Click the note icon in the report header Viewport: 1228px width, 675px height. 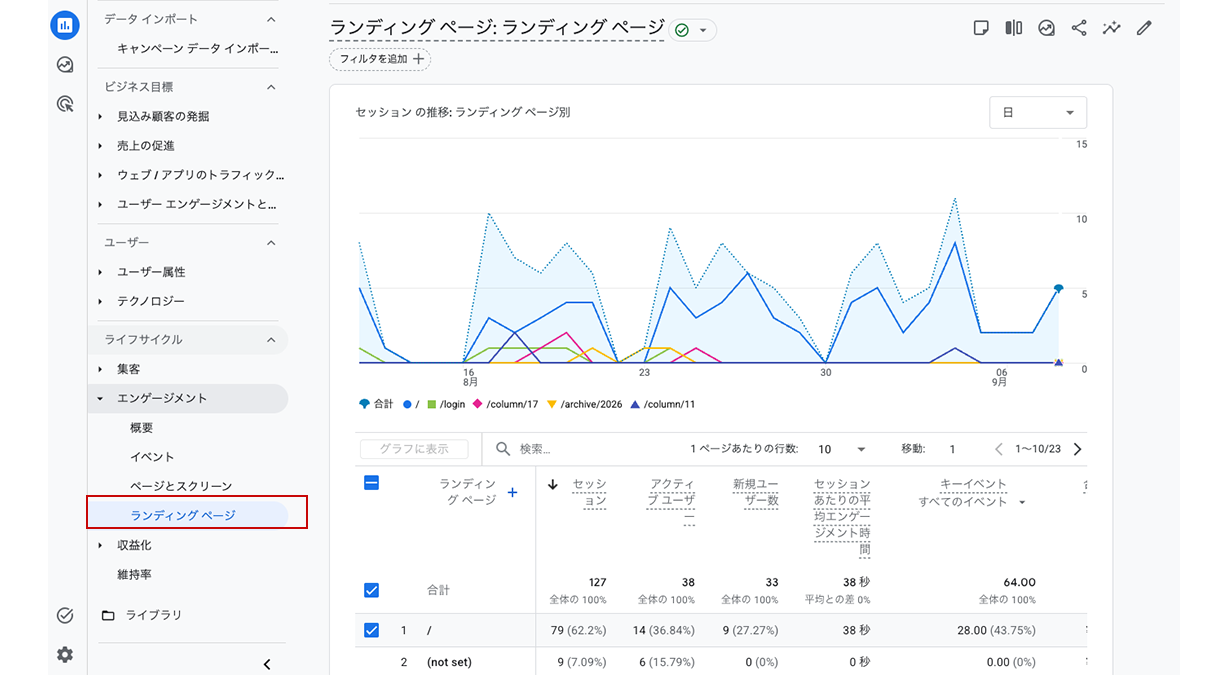[981, 28]
